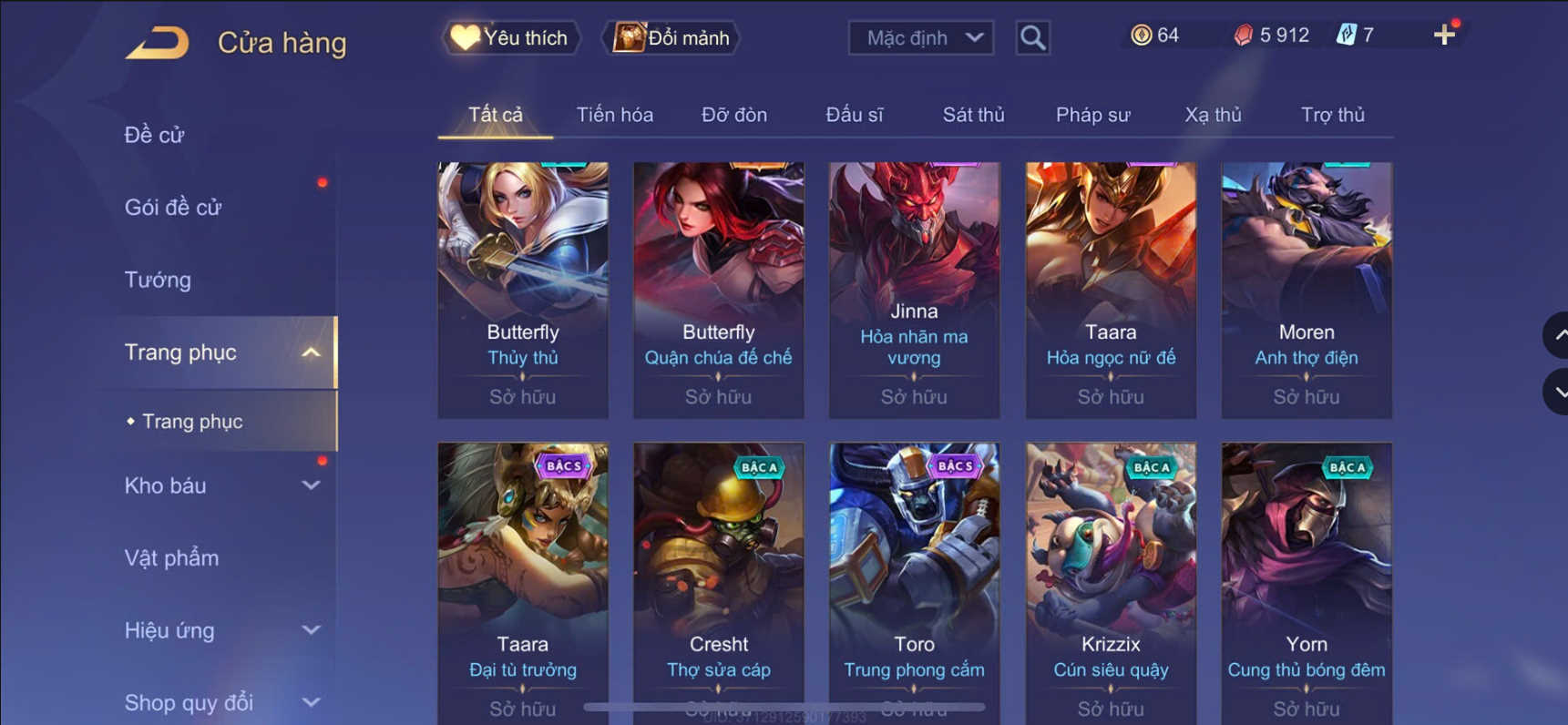Open Tướng in the sidebar
Image resolution: width=1568 pixels, height=725 pixels.
pyautogui.click(x=158, y=280)
